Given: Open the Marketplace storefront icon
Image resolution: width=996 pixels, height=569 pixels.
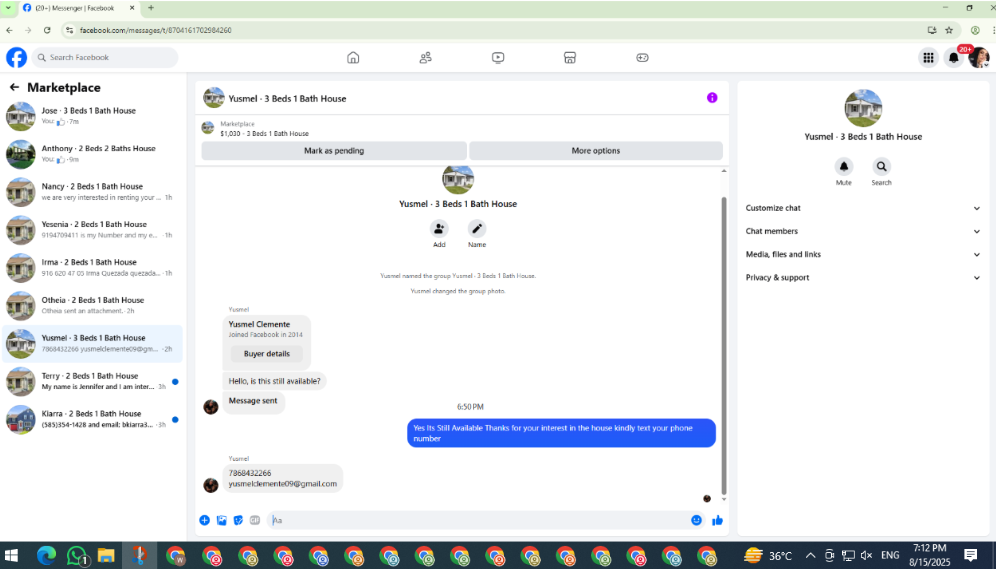Looking at the screenshot, I should (x=570, y=58).
